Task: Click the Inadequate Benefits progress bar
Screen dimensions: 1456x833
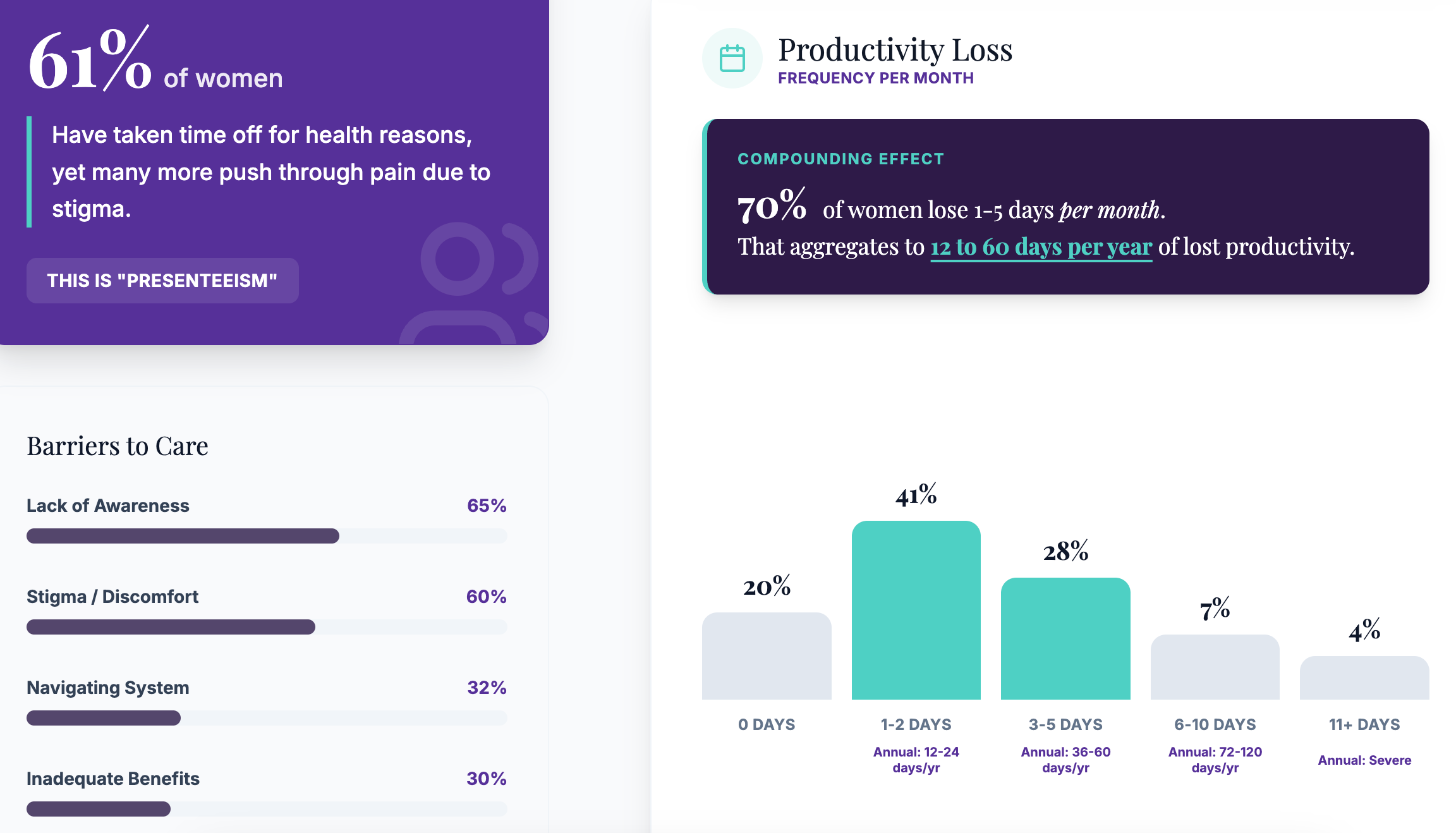Action: point(267,809)
